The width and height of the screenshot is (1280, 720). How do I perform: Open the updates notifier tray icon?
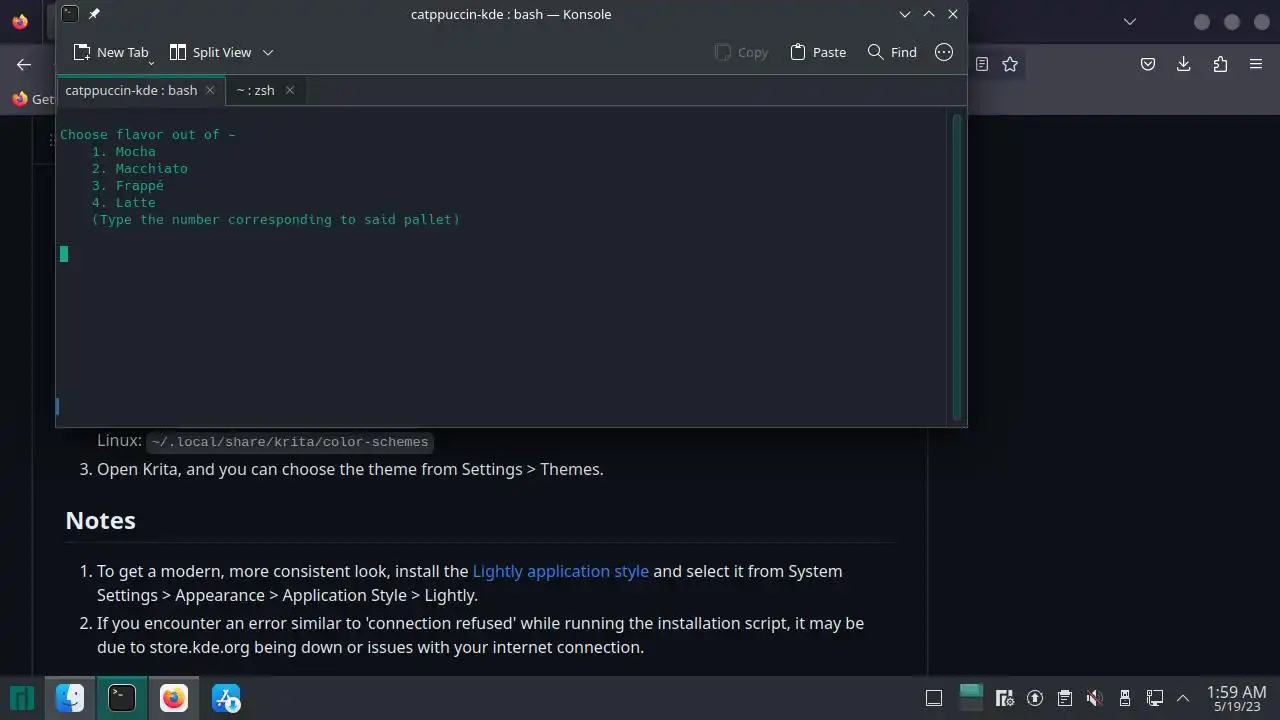(1035, 698)
